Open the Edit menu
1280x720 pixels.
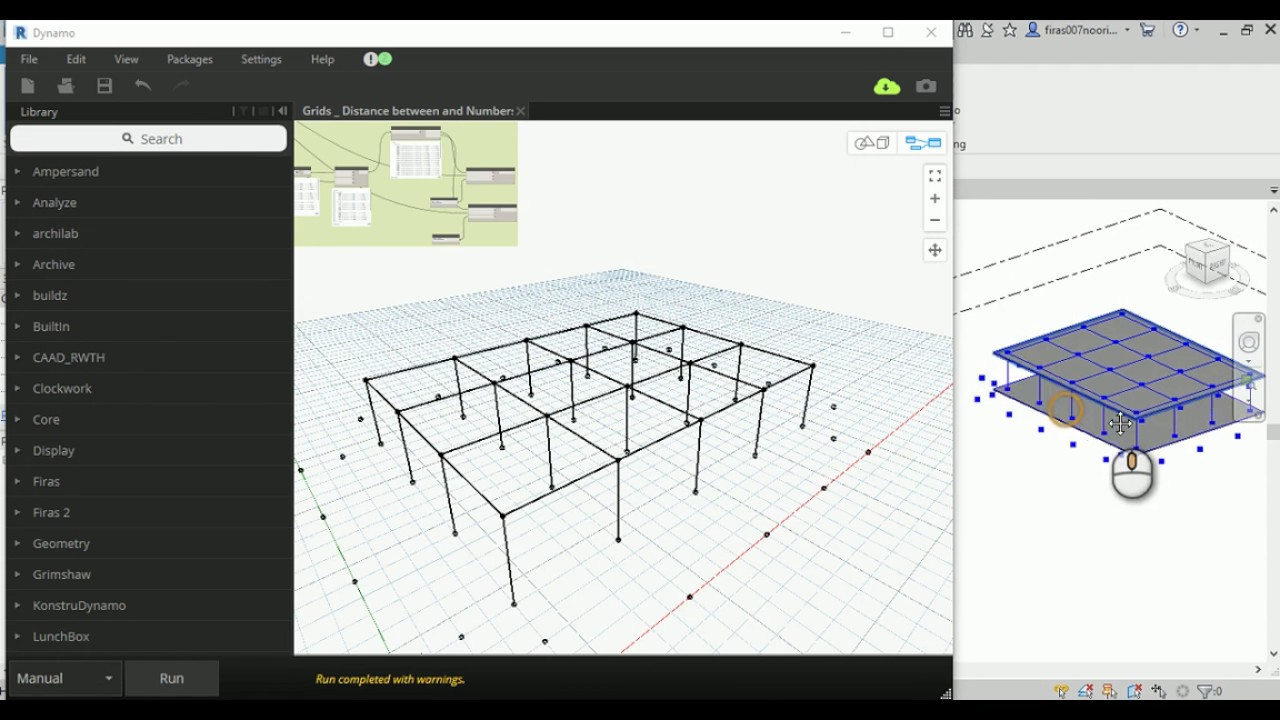coord(76,60)
